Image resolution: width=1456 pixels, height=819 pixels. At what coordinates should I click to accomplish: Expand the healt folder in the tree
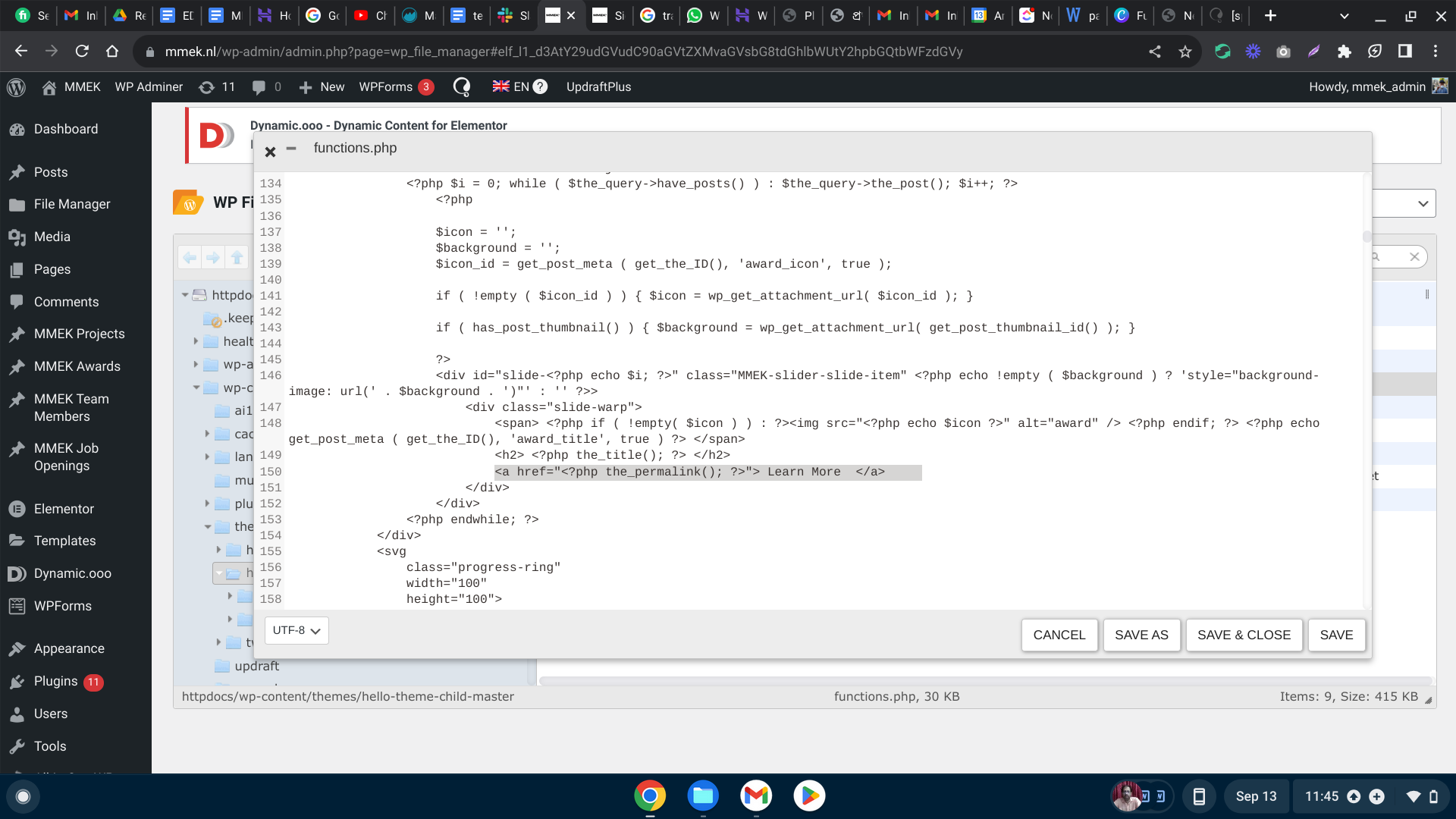coord(196,341)
